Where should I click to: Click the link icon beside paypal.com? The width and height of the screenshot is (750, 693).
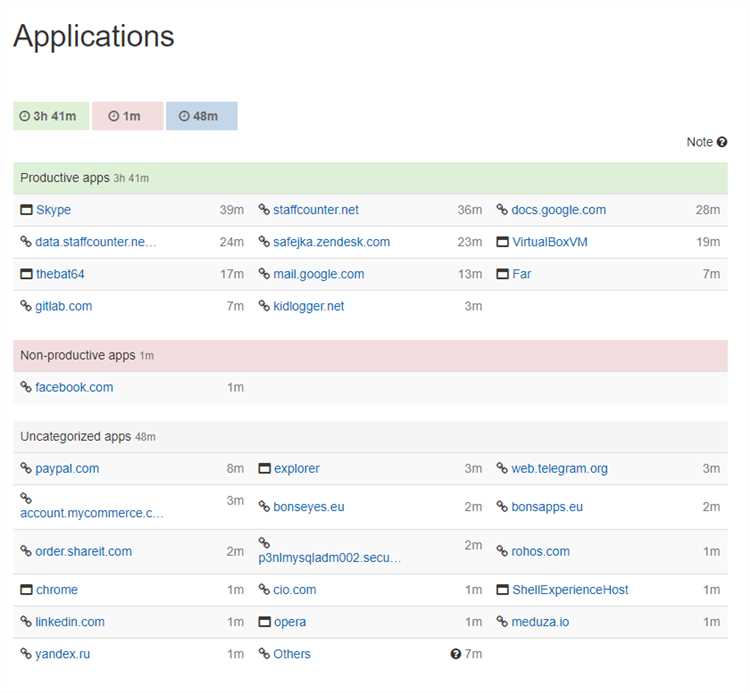click(x=26, y=468)
